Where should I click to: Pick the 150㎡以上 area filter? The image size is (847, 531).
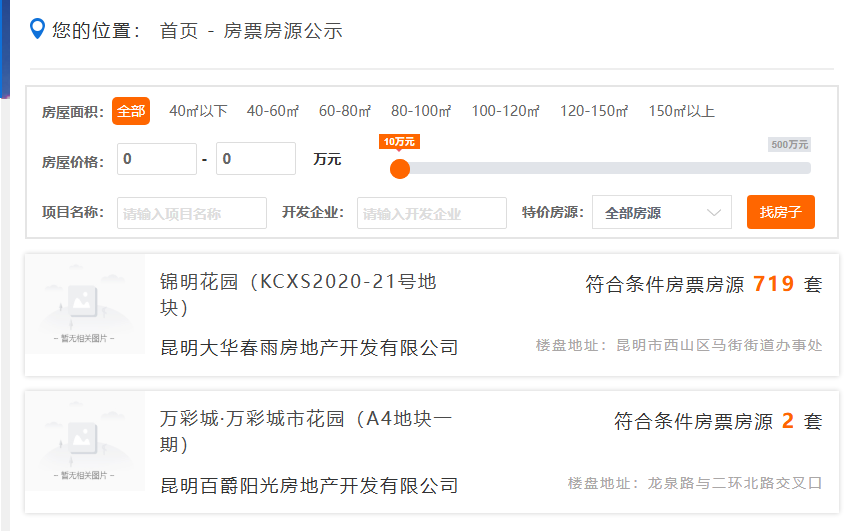click(681, 111)
